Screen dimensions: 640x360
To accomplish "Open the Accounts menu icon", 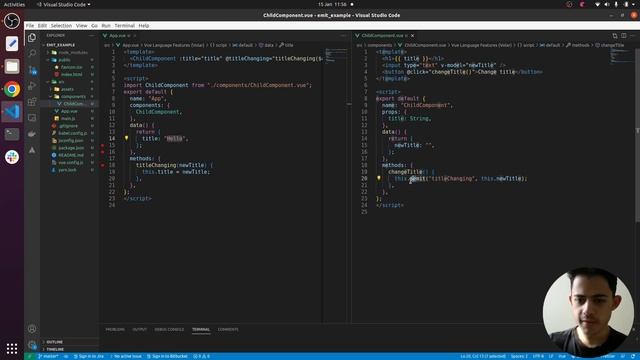I will coord(32,329).
